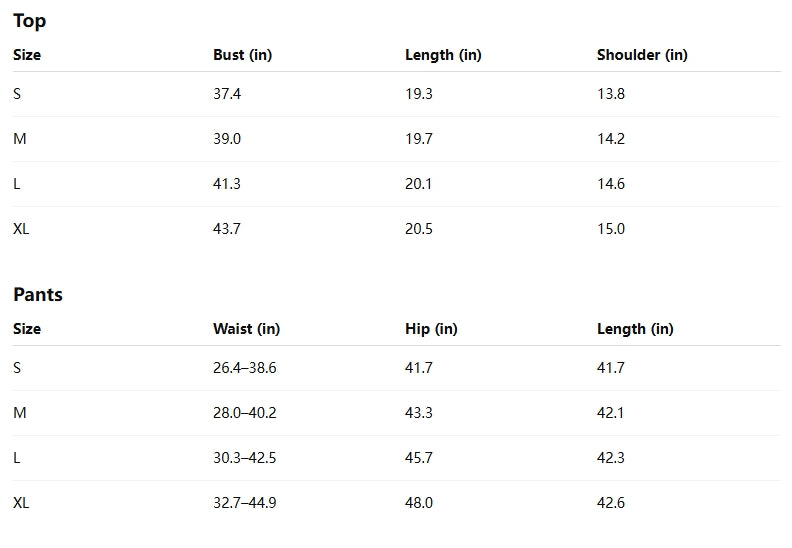Select waist range 32.7–44.9
The image size is (792, 548).
(244, 503)
